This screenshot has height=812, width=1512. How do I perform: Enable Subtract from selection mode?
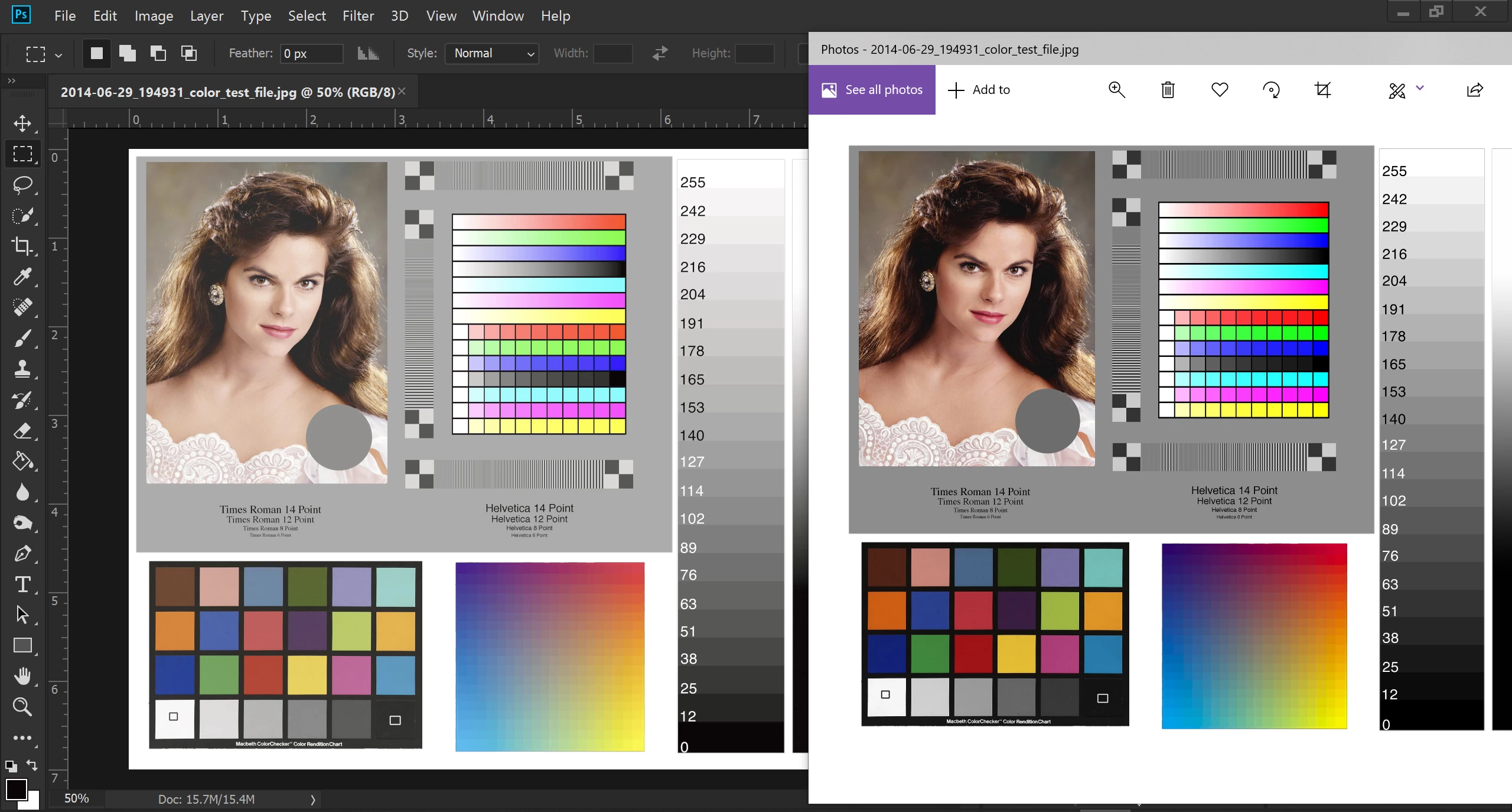tap(158, 53)
